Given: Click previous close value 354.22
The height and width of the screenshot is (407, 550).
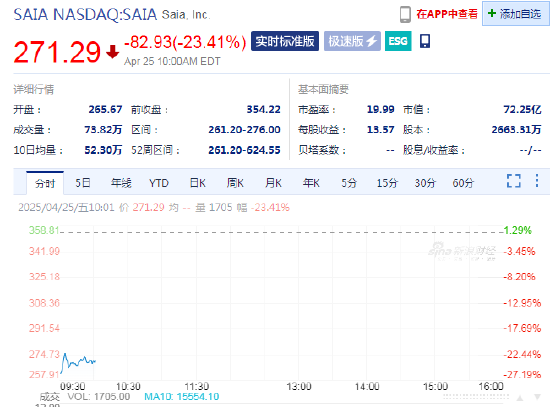Looking at the screenshot, I should pyautogui.click(x=263, y=109).
